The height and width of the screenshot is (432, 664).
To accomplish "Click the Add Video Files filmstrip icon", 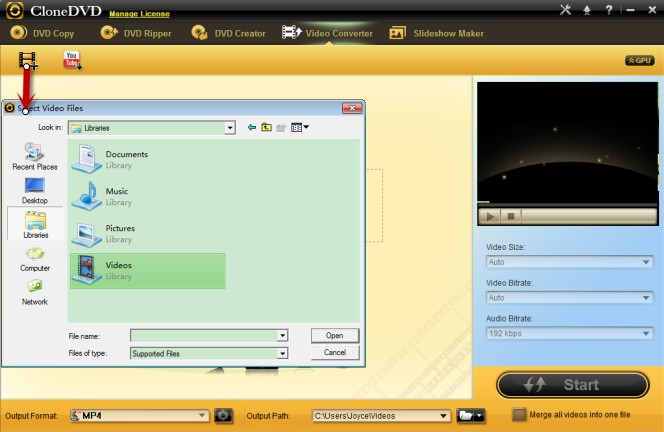I will tap(28, 60).
